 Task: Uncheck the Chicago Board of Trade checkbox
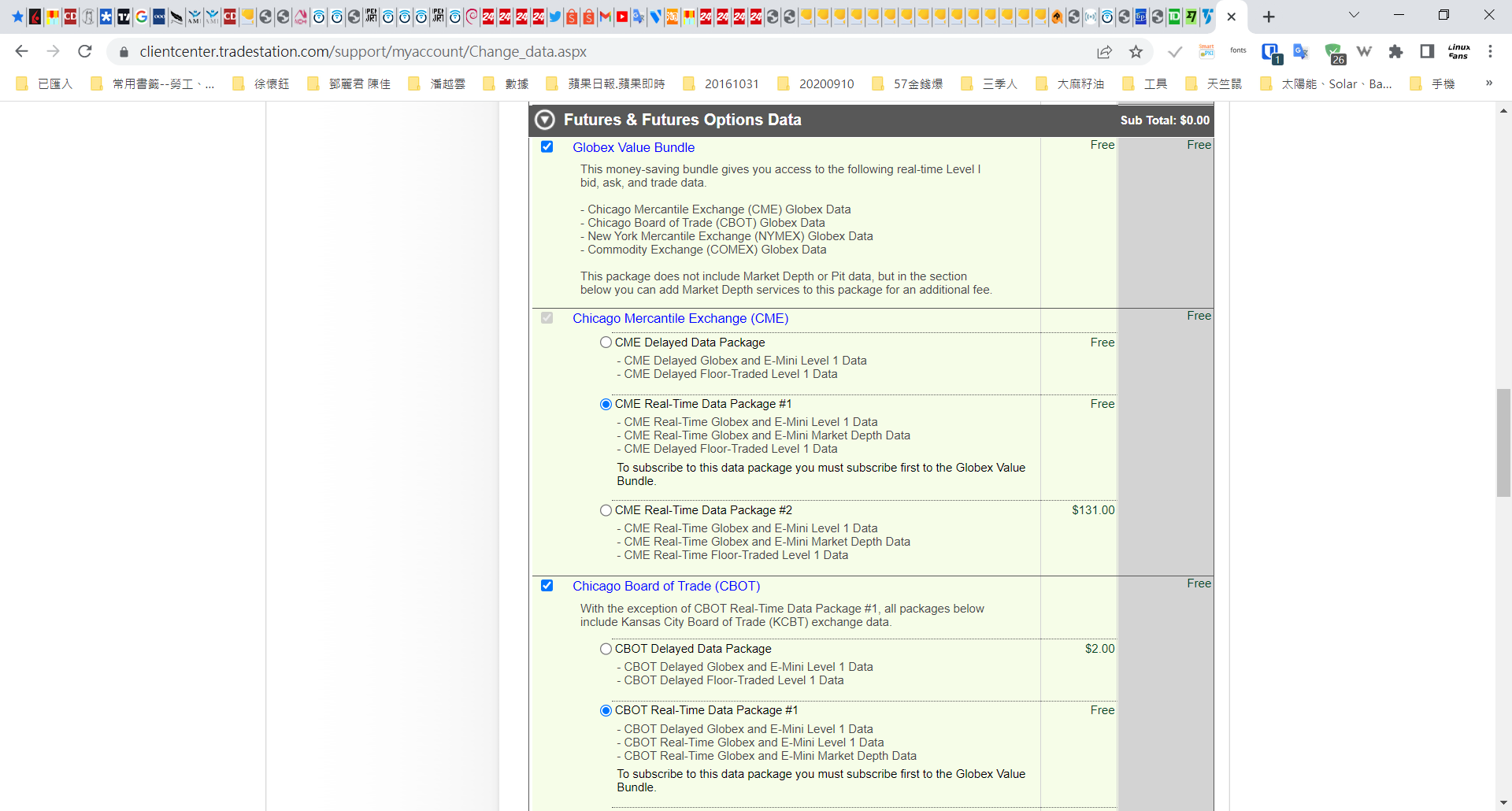tap(547, 586)
